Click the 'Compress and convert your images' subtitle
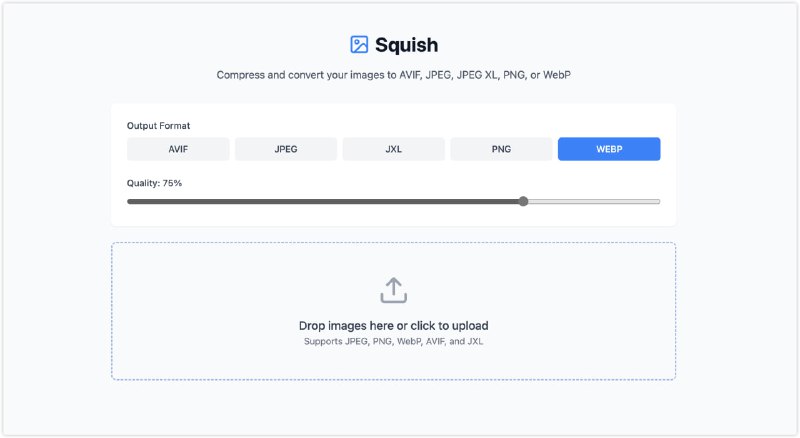The height and width of the screenshot is (438, 800). pyautogui.click(x=393, y=75)
